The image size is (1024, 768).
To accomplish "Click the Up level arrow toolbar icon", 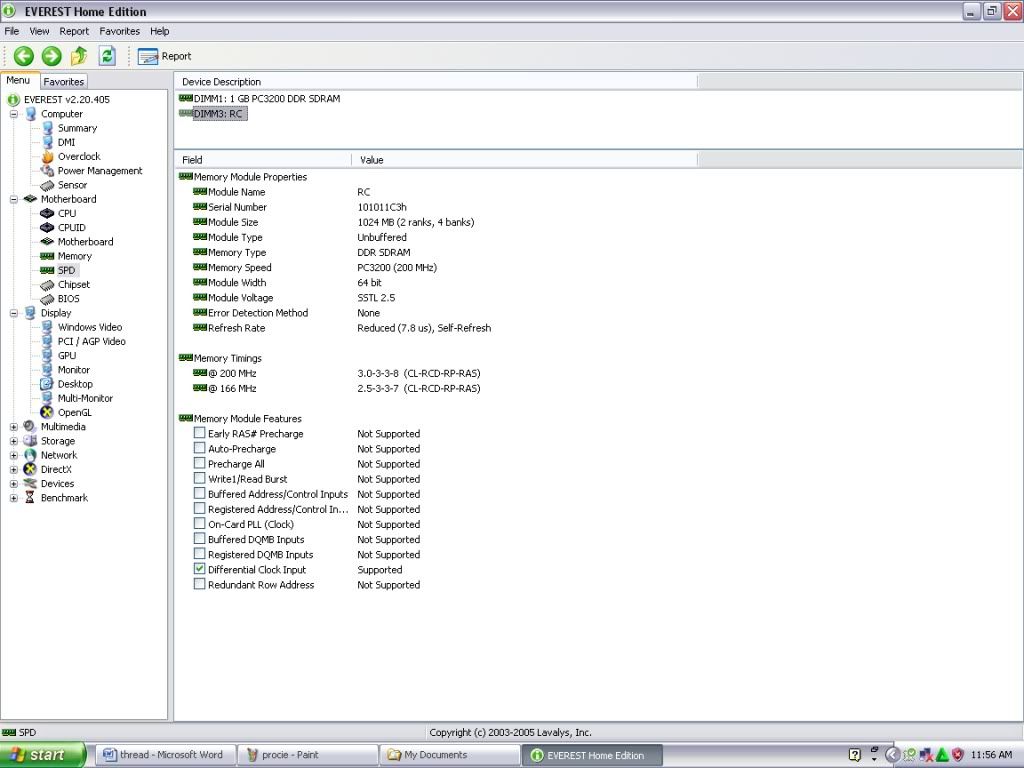I will tap(79, 56).
